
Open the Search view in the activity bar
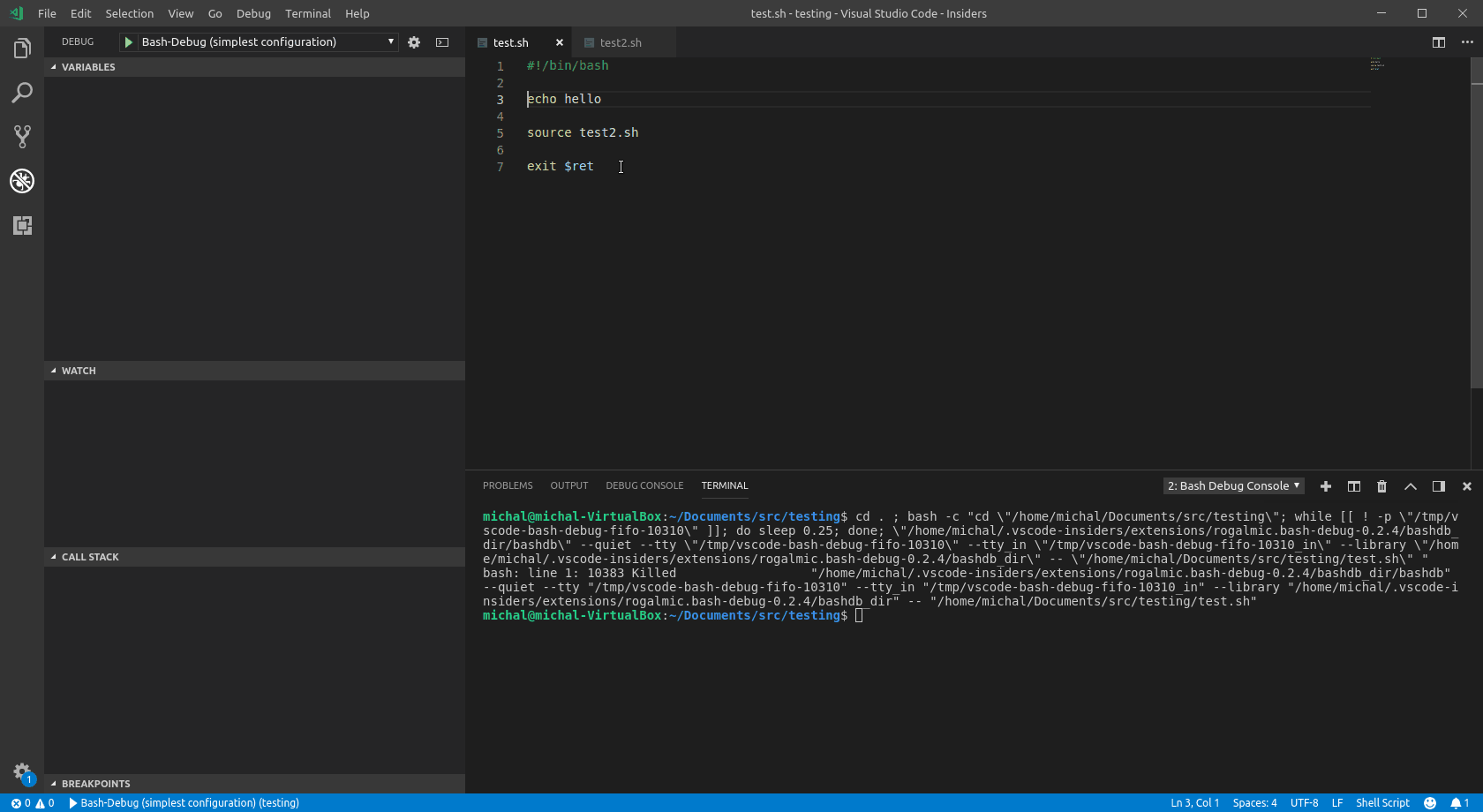(22, 92)
